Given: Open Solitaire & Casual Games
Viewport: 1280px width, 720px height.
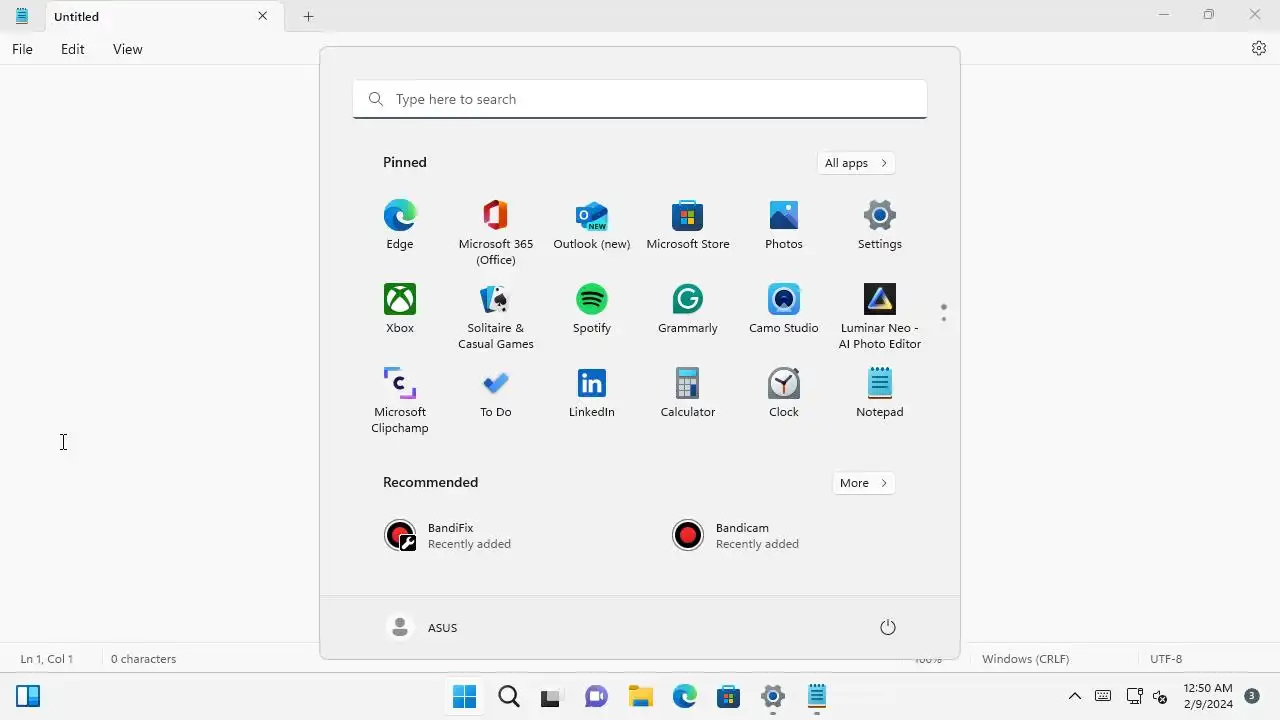Looking at the screenshot, I should coord(495,317).
